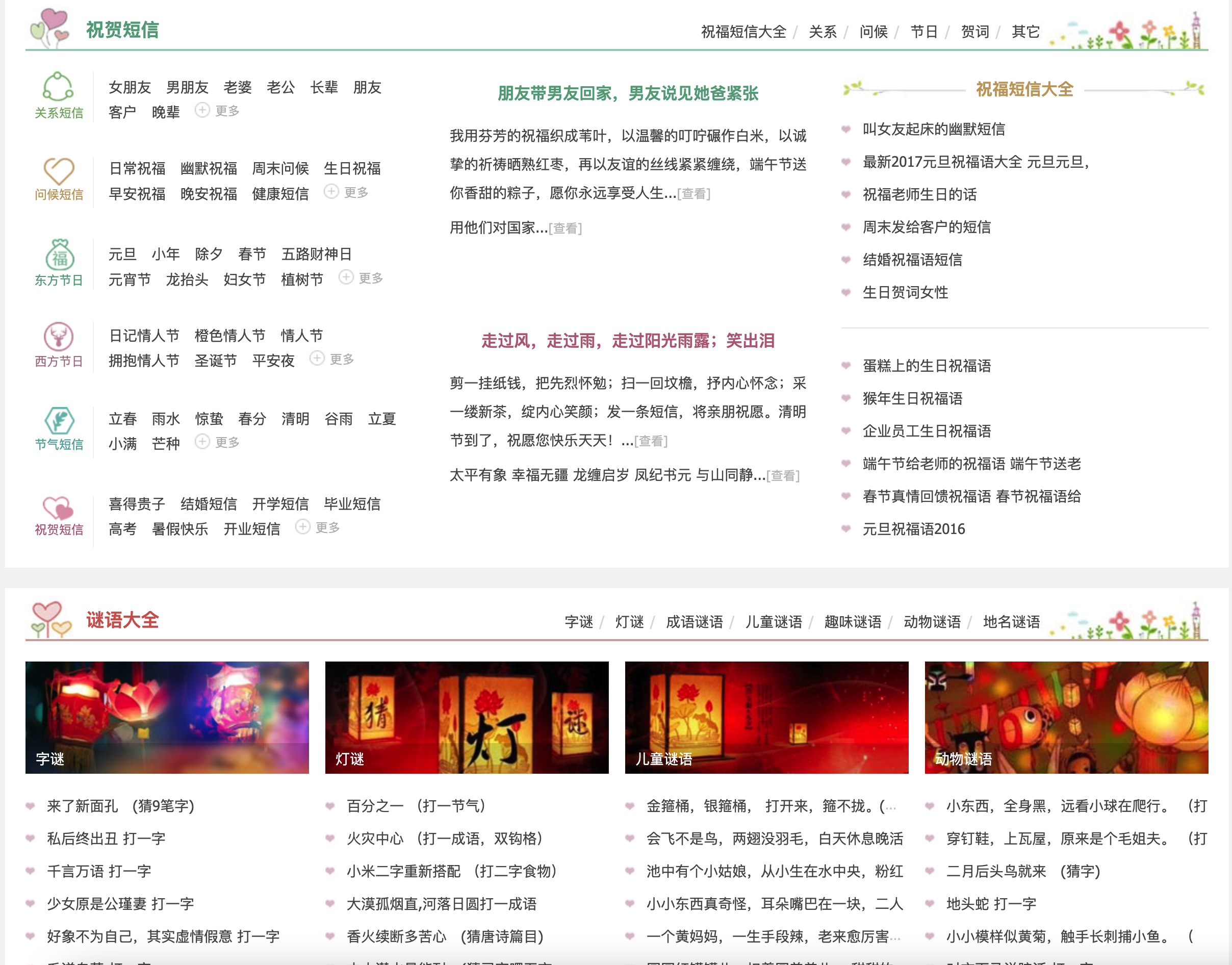Open the 字谜 lantern thumbnail
The image size is (1232, 965).
point(167,718)
